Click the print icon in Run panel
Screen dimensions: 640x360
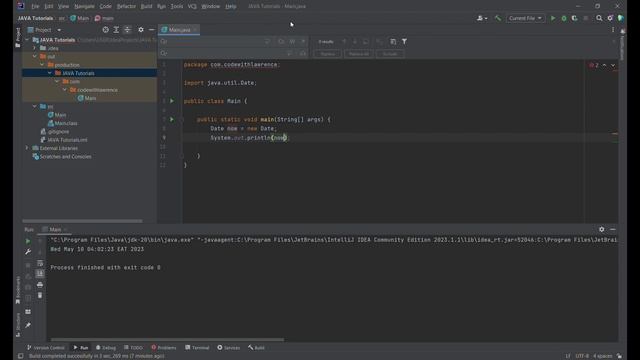40,284
